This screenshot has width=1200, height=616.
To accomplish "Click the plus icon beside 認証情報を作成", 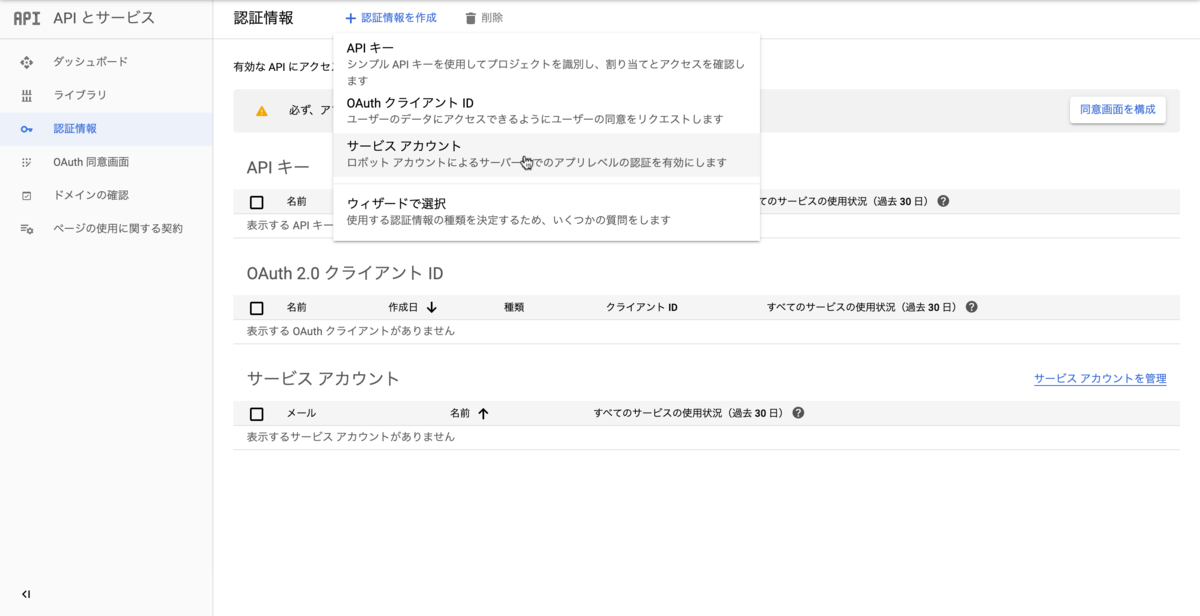I will pyautogui.click(x=350, y=18).
